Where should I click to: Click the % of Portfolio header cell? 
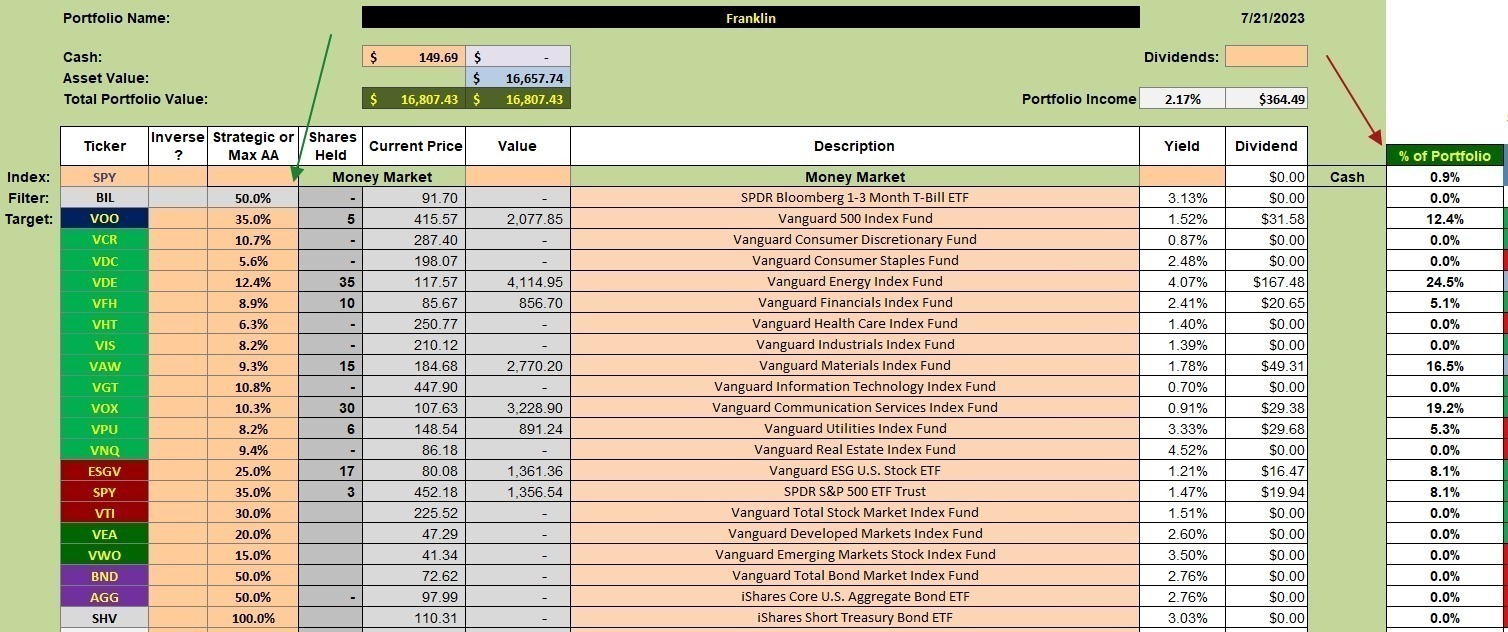(x=1445, y=155)
